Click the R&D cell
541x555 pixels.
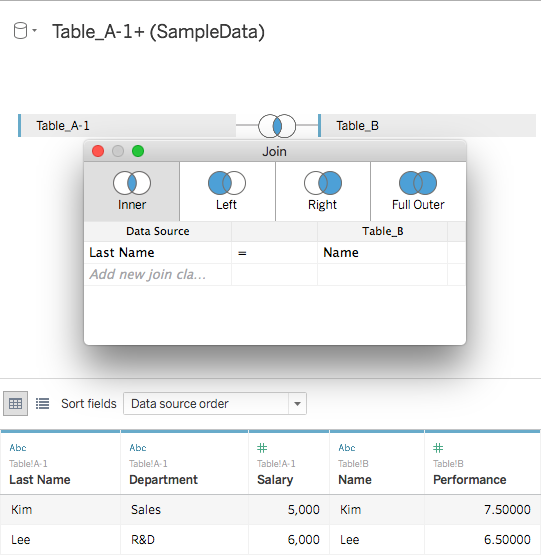[x=184, y=540]
